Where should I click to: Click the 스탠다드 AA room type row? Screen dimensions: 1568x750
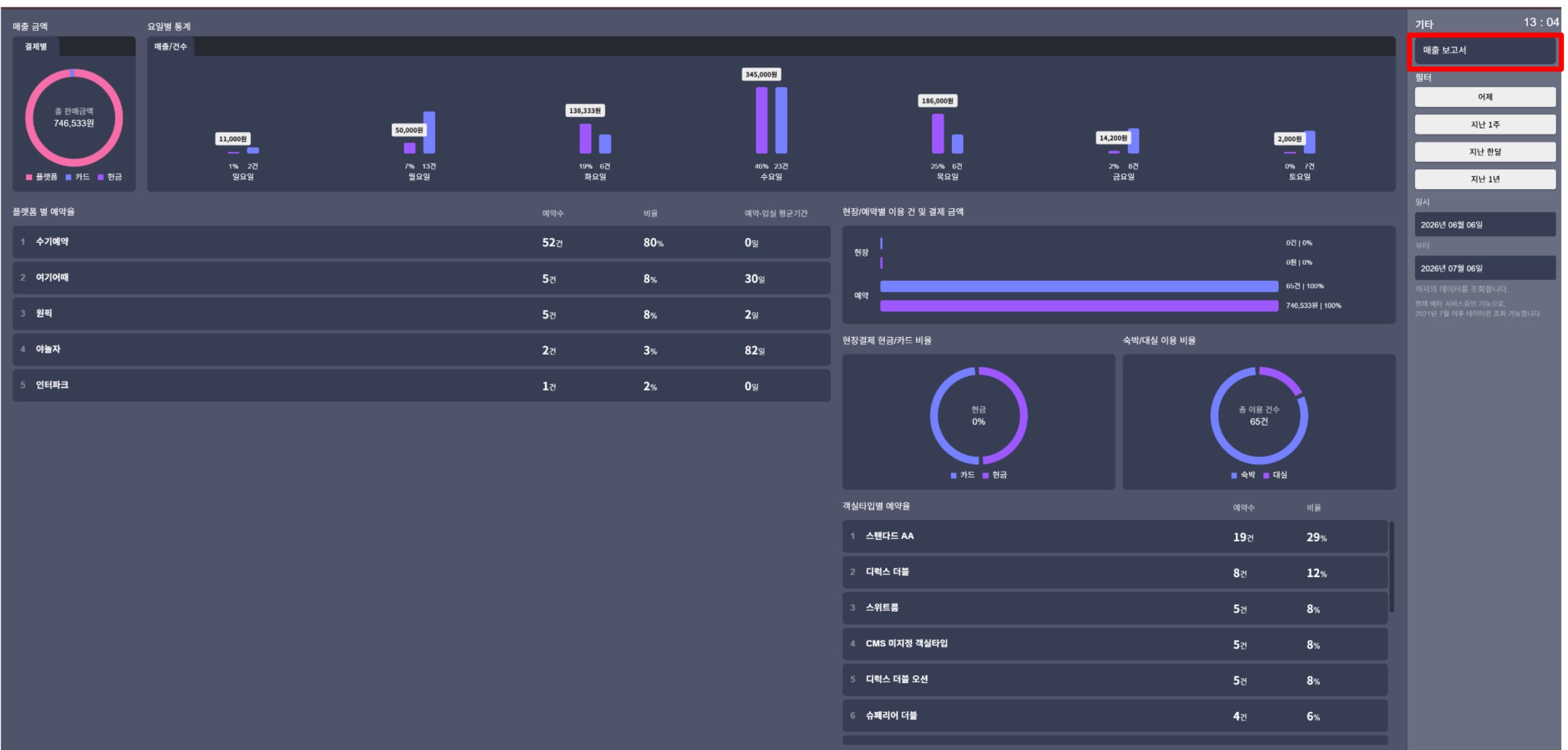(x=1115, y=536)
